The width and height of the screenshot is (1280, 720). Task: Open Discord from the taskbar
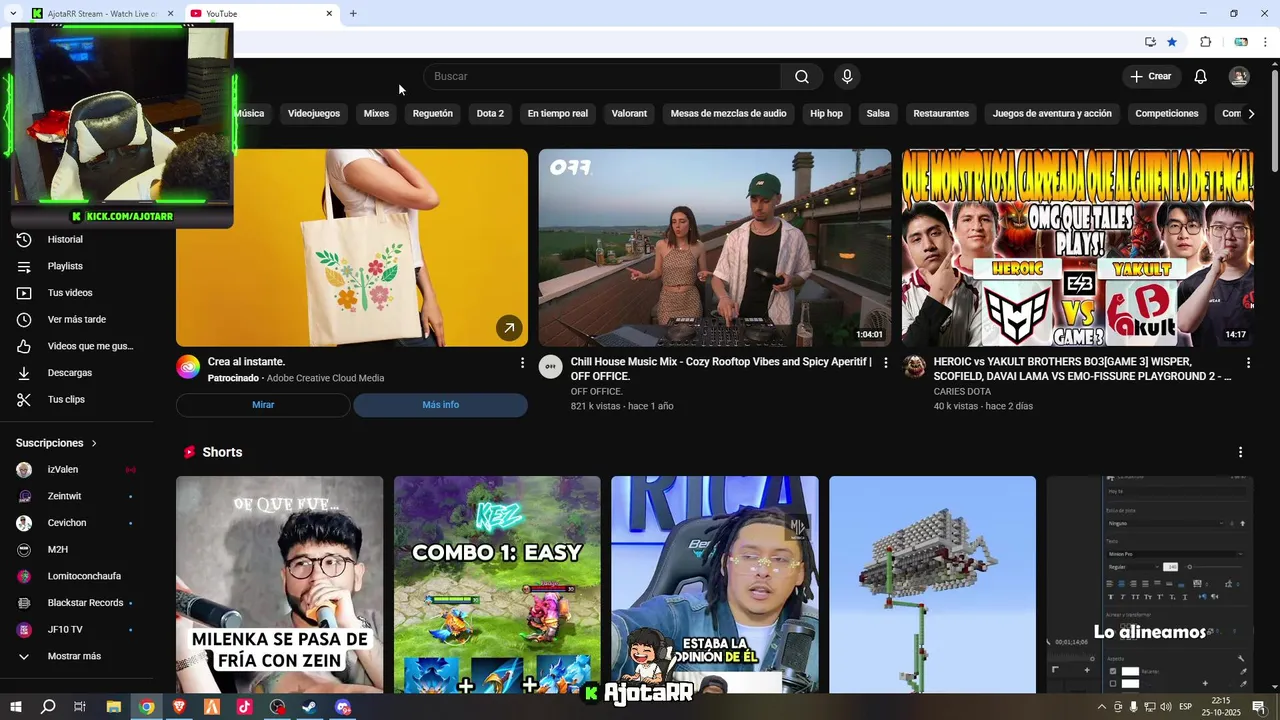tap(343, 707)
